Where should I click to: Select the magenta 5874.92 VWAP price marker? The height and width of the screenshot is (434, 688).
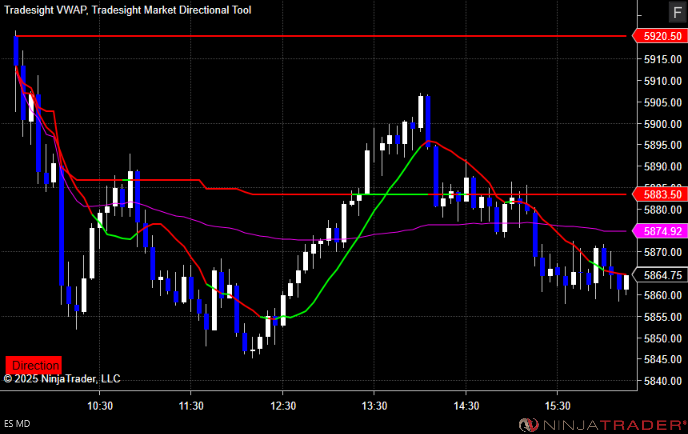pyautogui.click(x=659, y=231)
